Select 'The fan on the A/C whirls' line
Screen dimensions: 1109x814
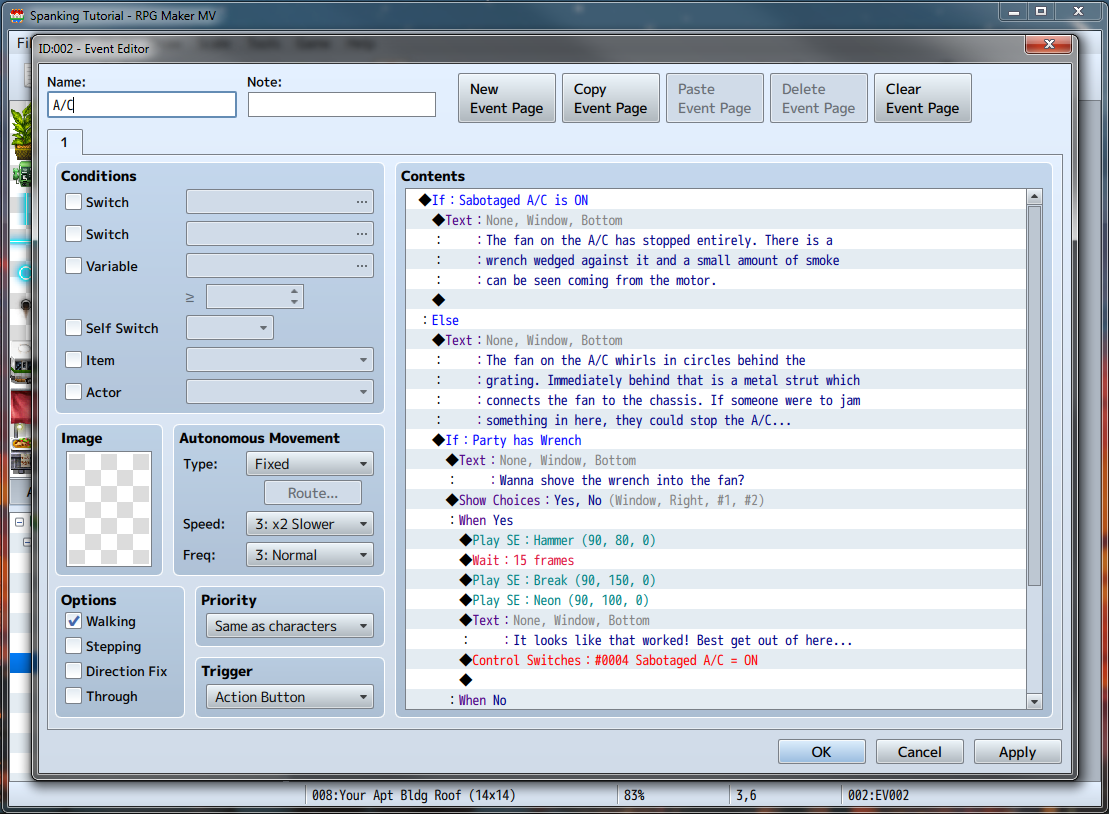(716, 360)
